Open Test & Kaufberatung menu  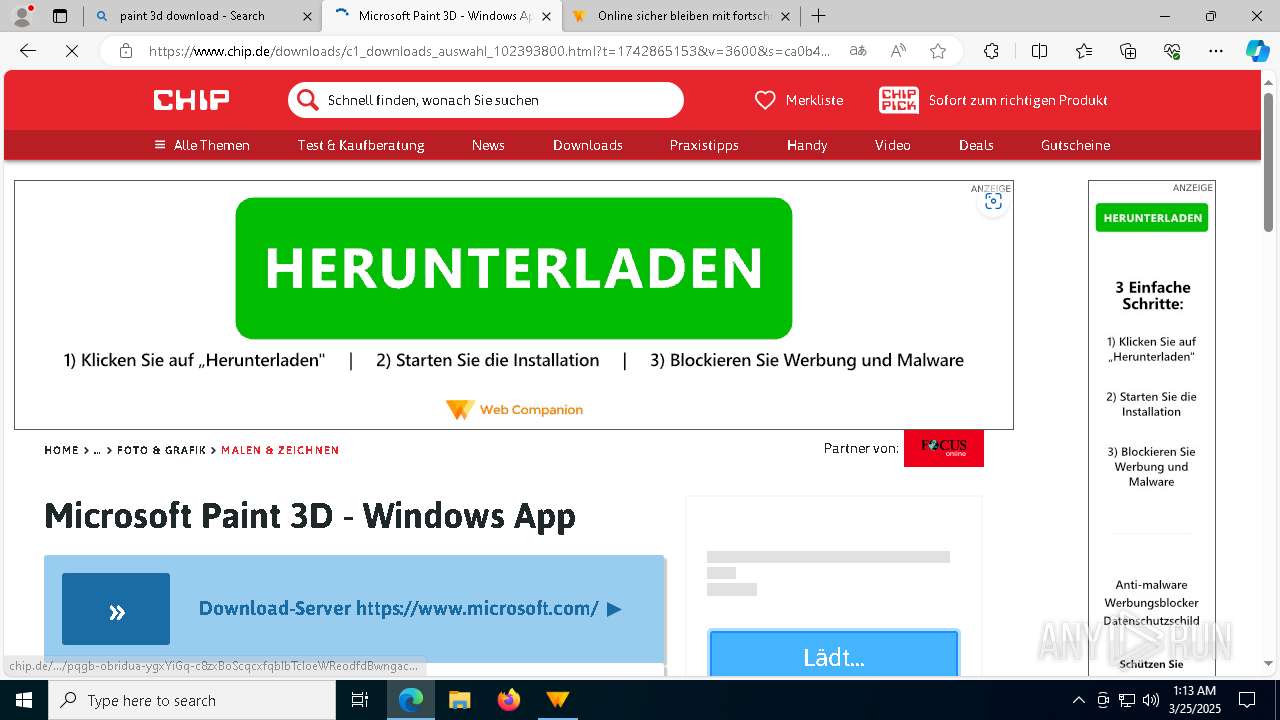click(x=361, y=145)
